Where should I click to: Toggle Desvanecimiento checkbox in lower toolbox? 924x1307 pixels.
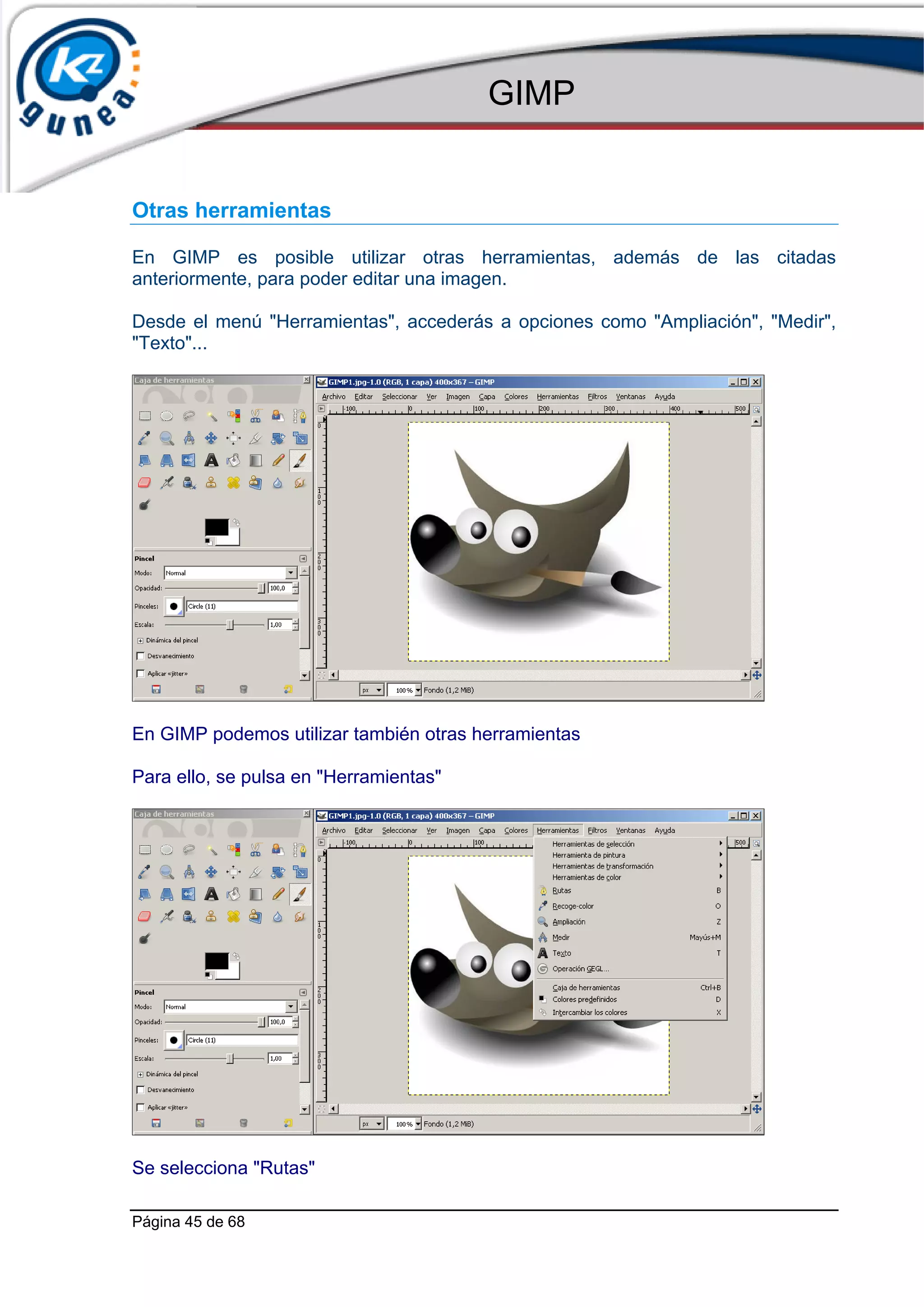point(141,1090)
